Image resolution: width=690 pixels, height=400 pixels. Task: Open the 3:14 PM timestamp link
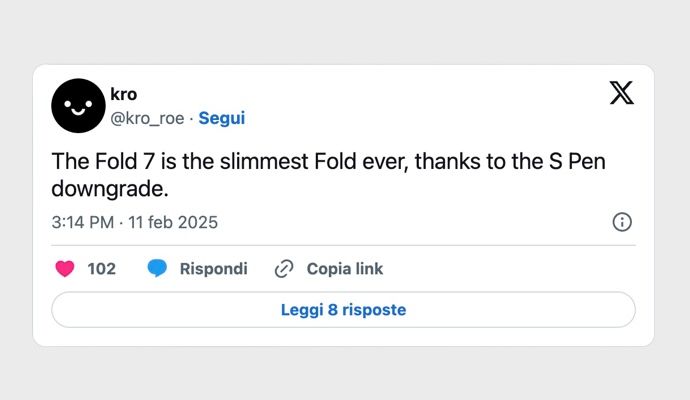point(83,222)
